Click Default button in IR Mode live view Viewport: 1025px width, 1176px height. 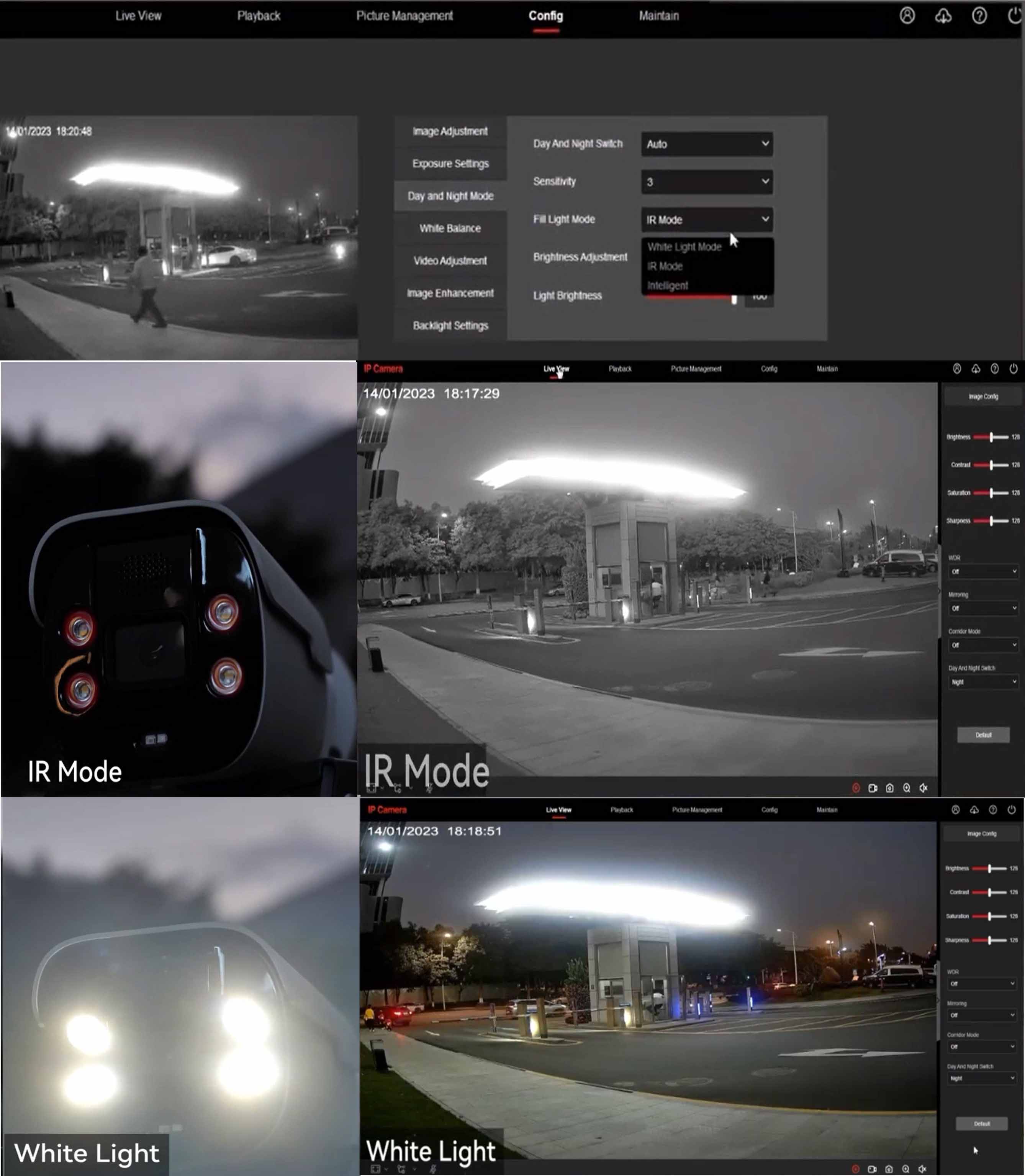(x=983, y=735)
